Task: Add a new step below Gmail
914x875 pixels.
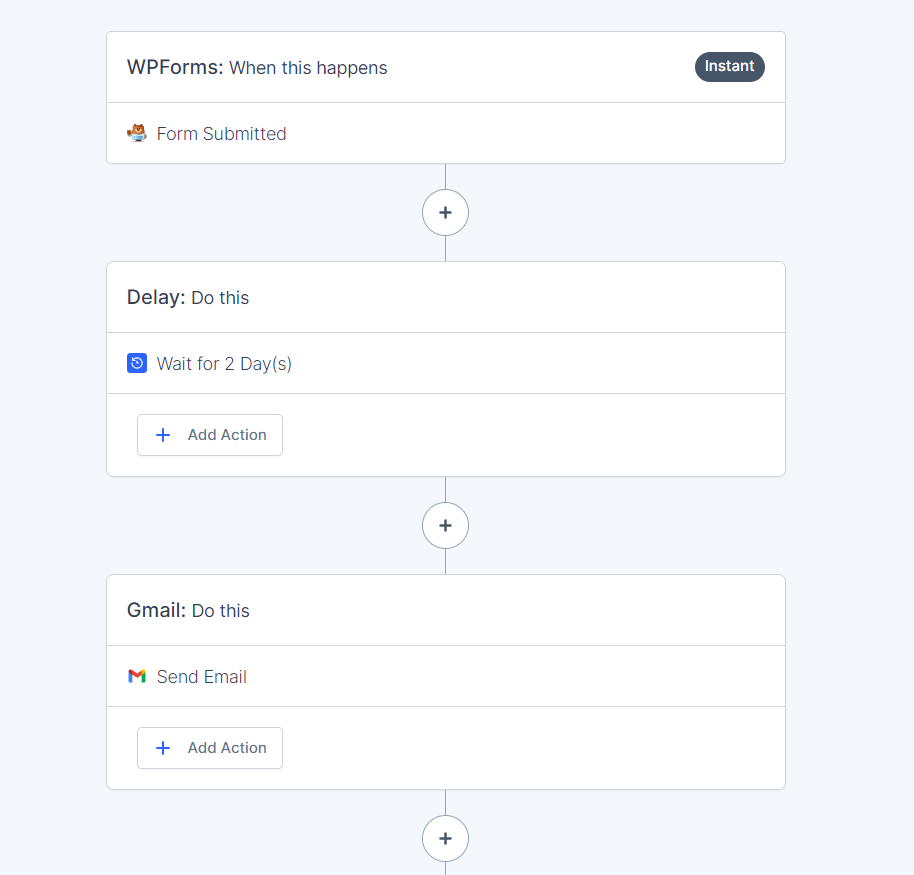Action: [445, 839]
